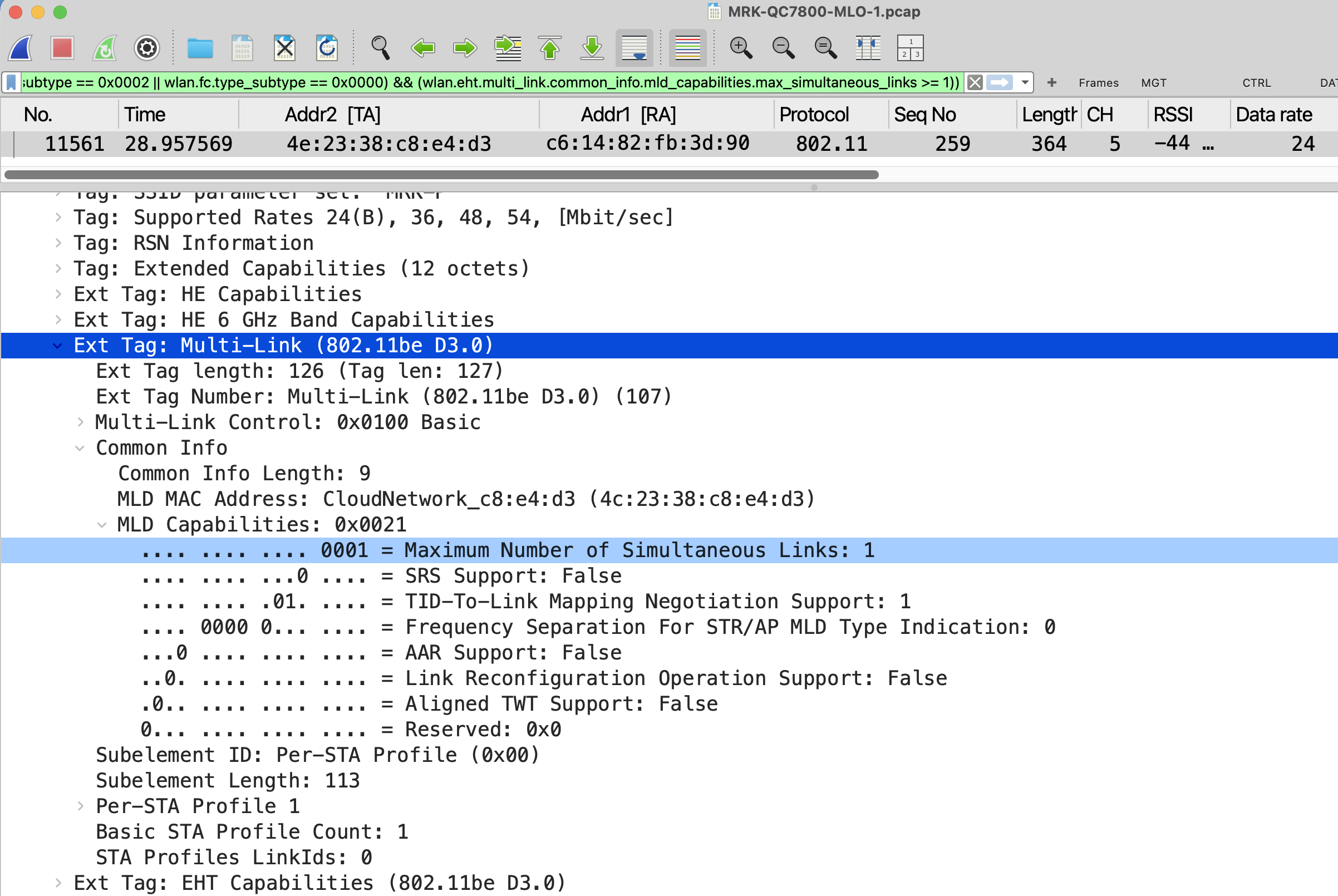This screenshot has width=1338, height=896.
Task: Apply the CTRL filter button
Action: tap(1256, 83)
